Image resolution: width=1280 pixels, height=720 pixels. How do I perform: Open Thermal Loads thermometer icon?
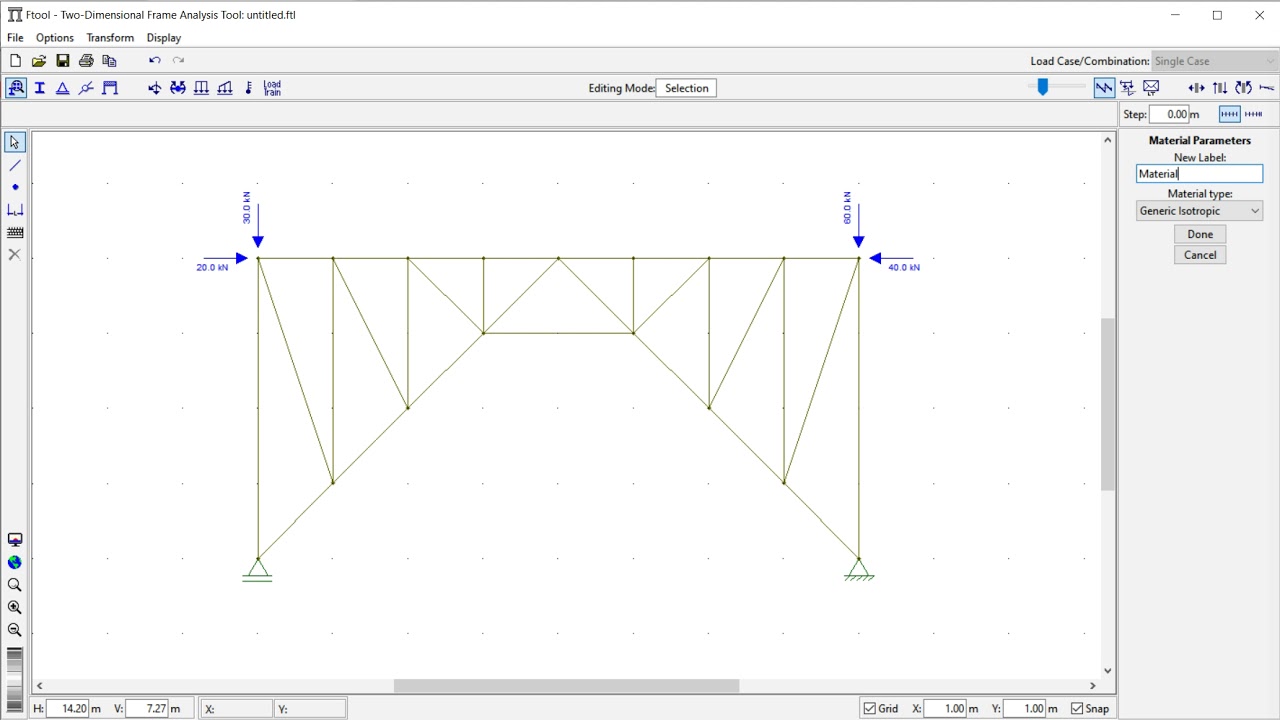coord(248,88)
